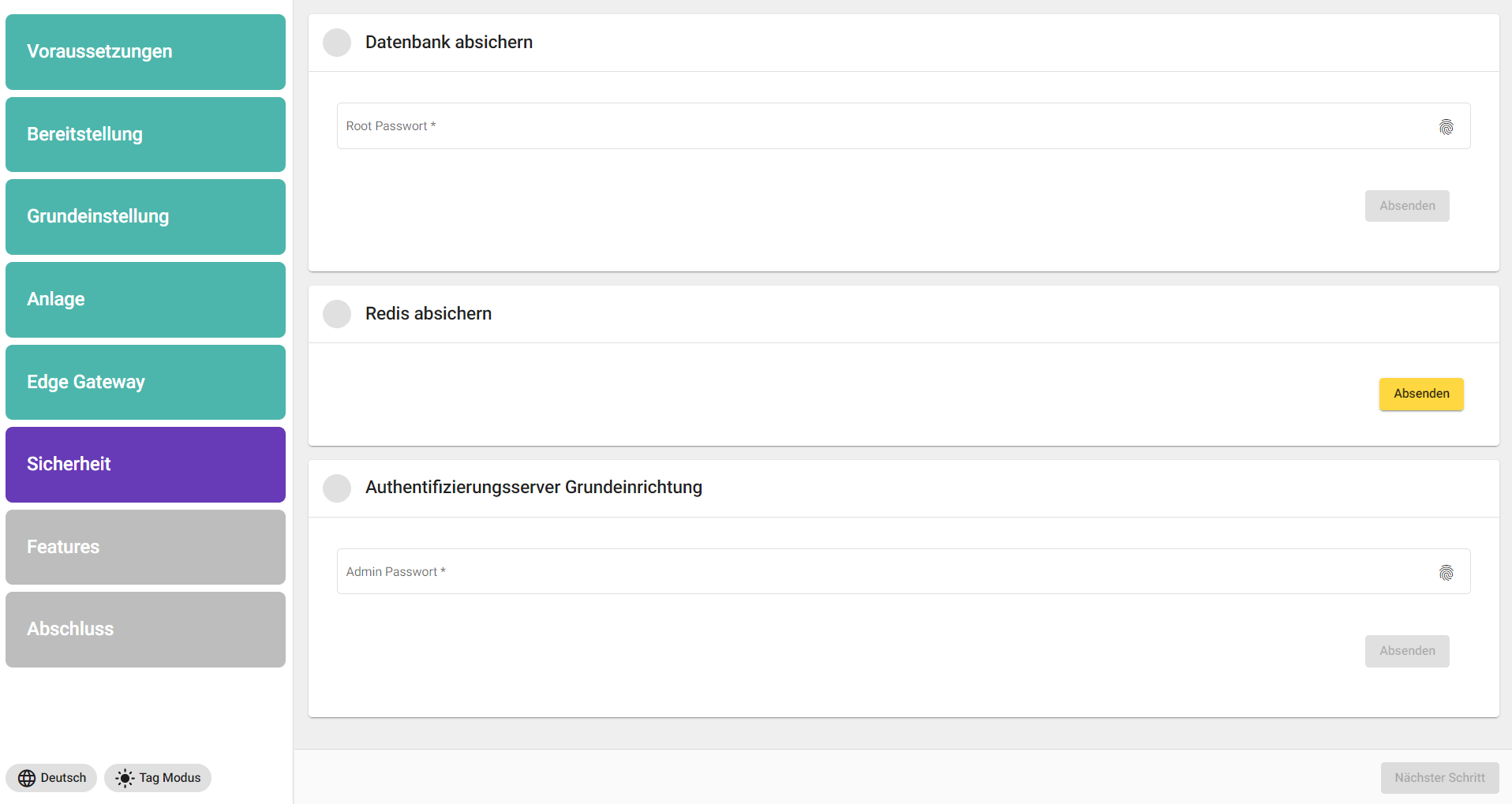The height and width of the screenshot is (804, 1512).
Task: Click status circle next to Datenbank absichern
Action: 337,43
